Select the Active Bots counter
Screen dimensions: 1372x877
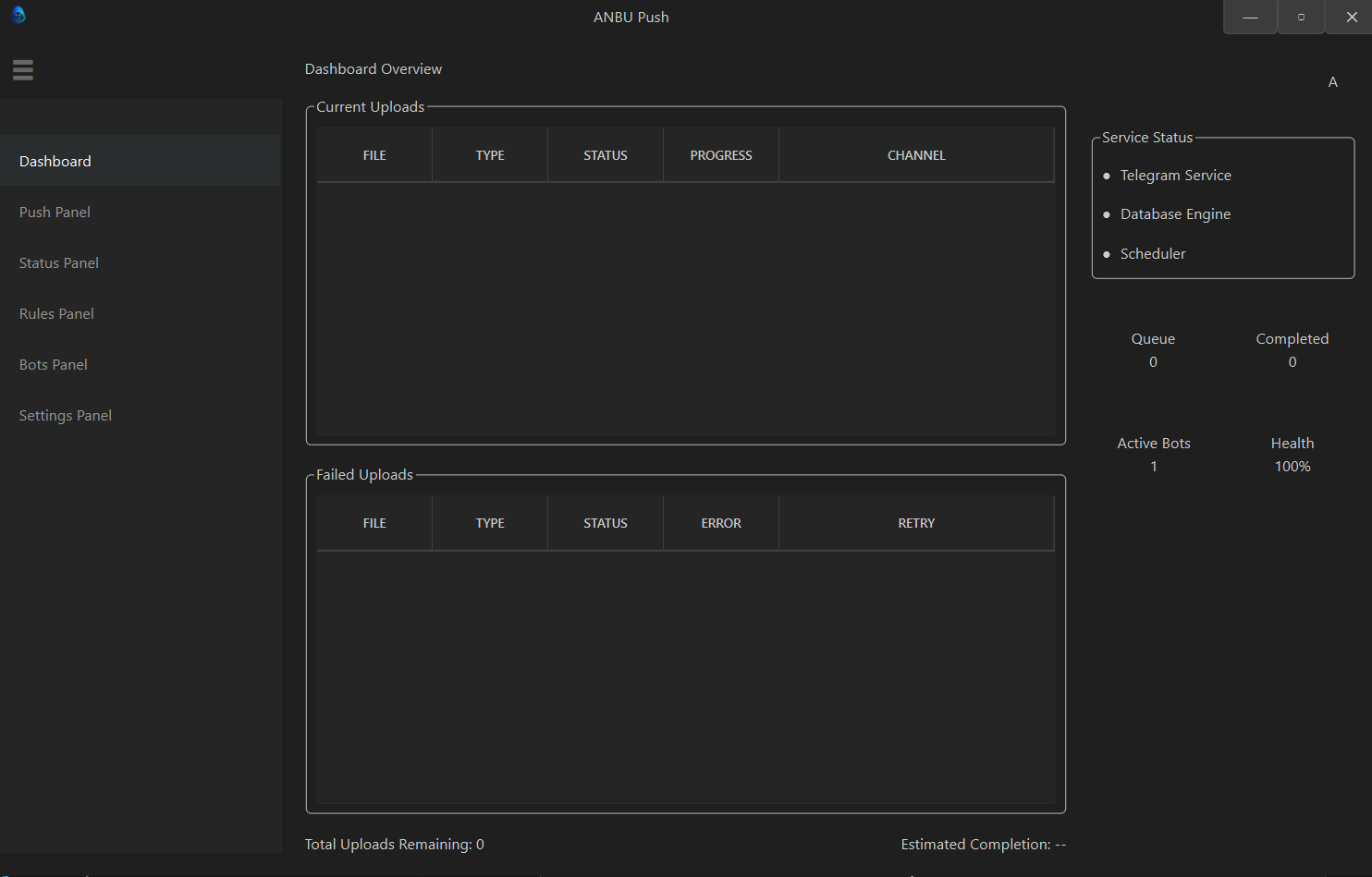click(x=1153, y=454)
